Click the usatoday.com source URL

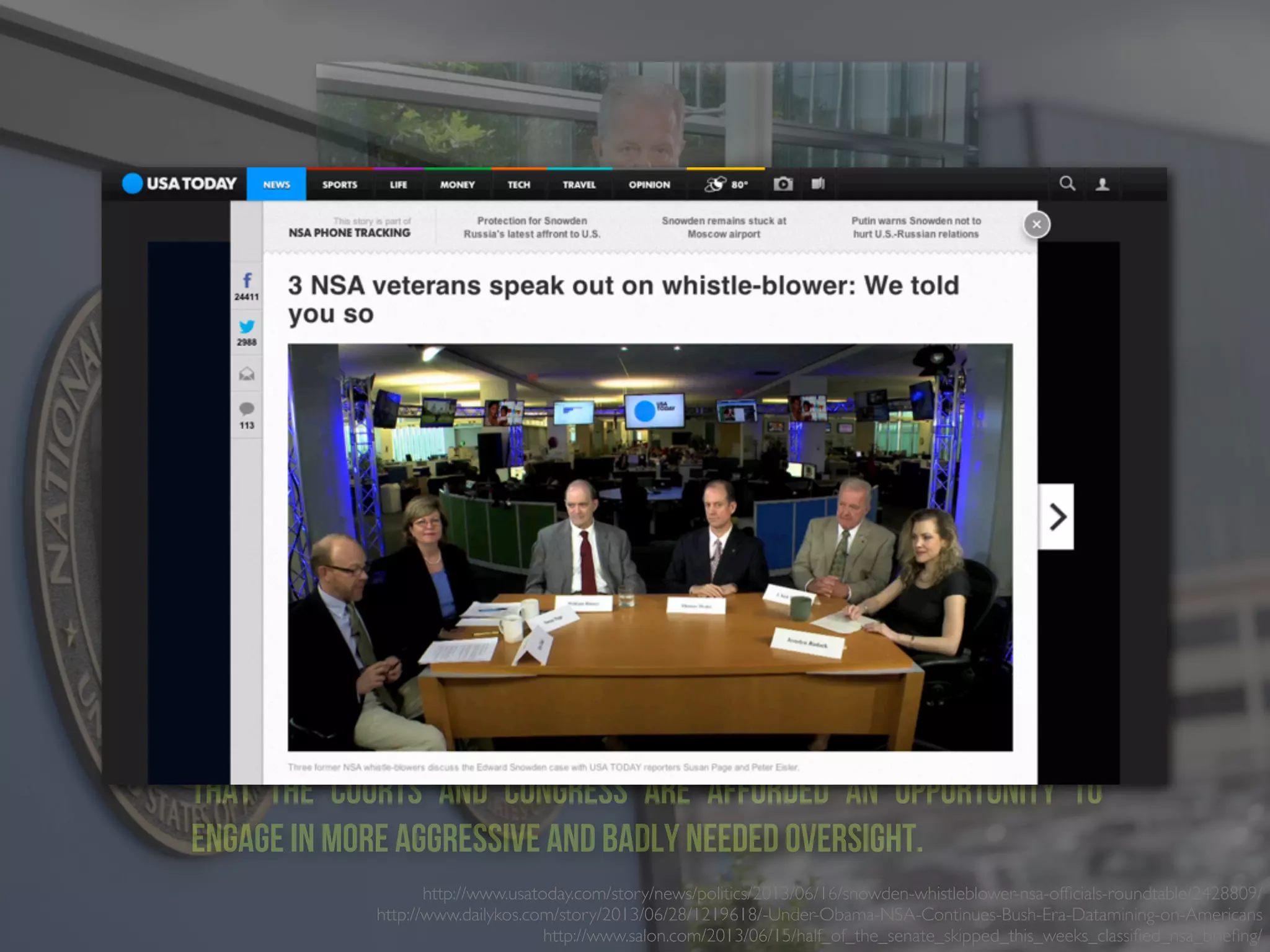(x=842, y=893)
